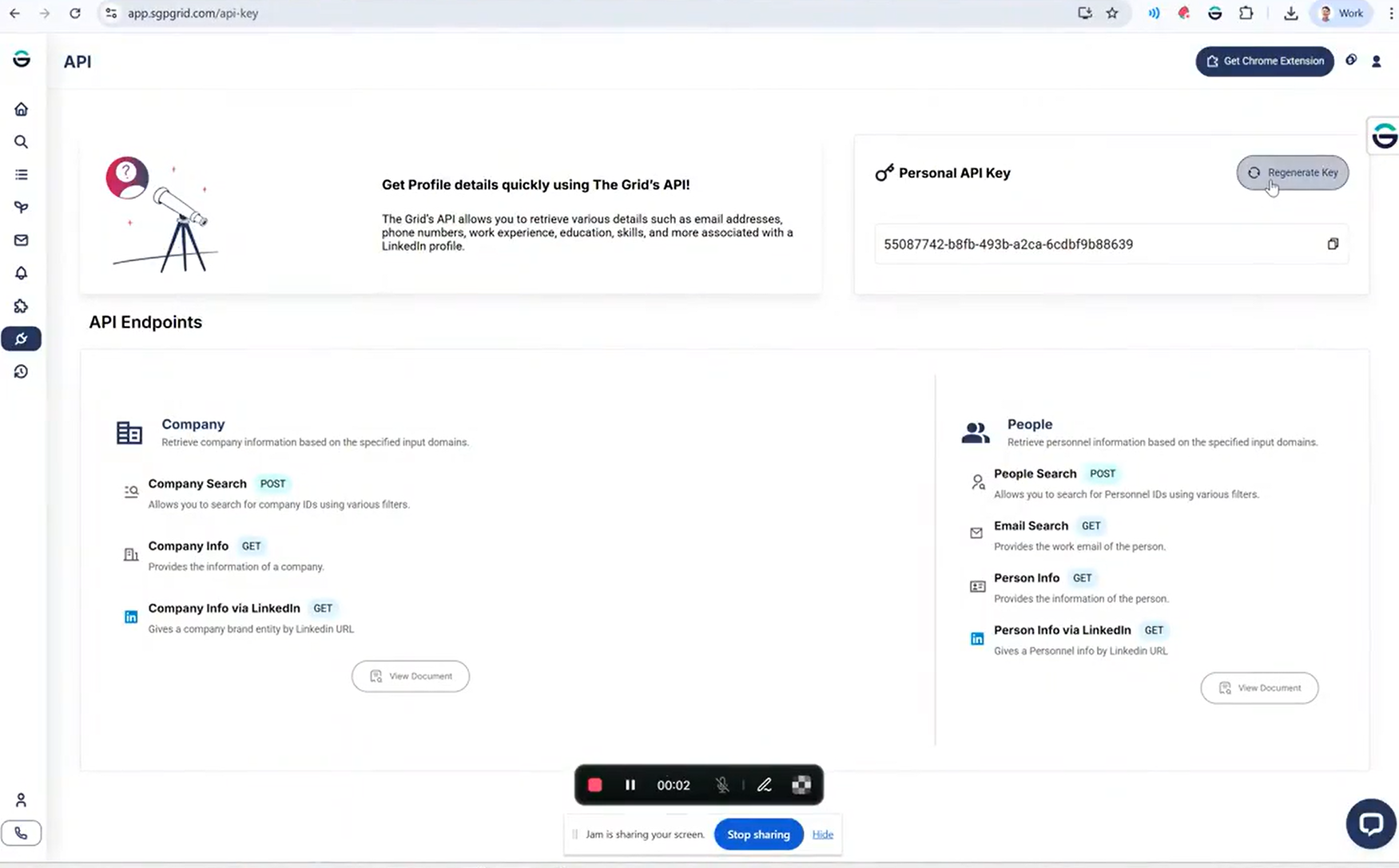1399x868 pixels.
Task: Stop the Jam recording with the red square
Action: pos(594,785)
